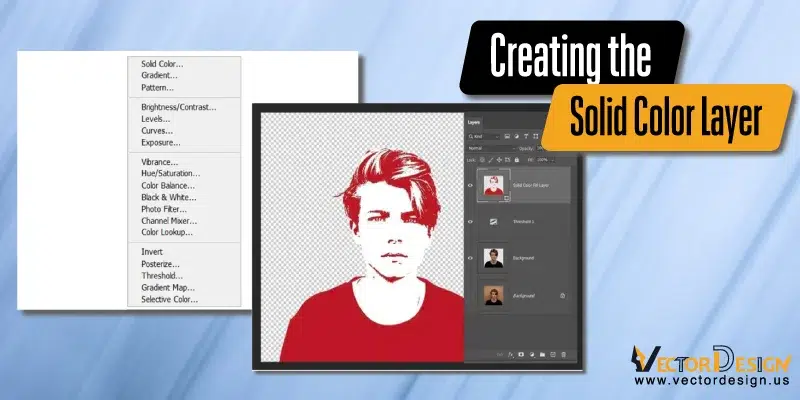The image size is (800, 400).
Task: Create a new group folder icon
Action: 542,355
